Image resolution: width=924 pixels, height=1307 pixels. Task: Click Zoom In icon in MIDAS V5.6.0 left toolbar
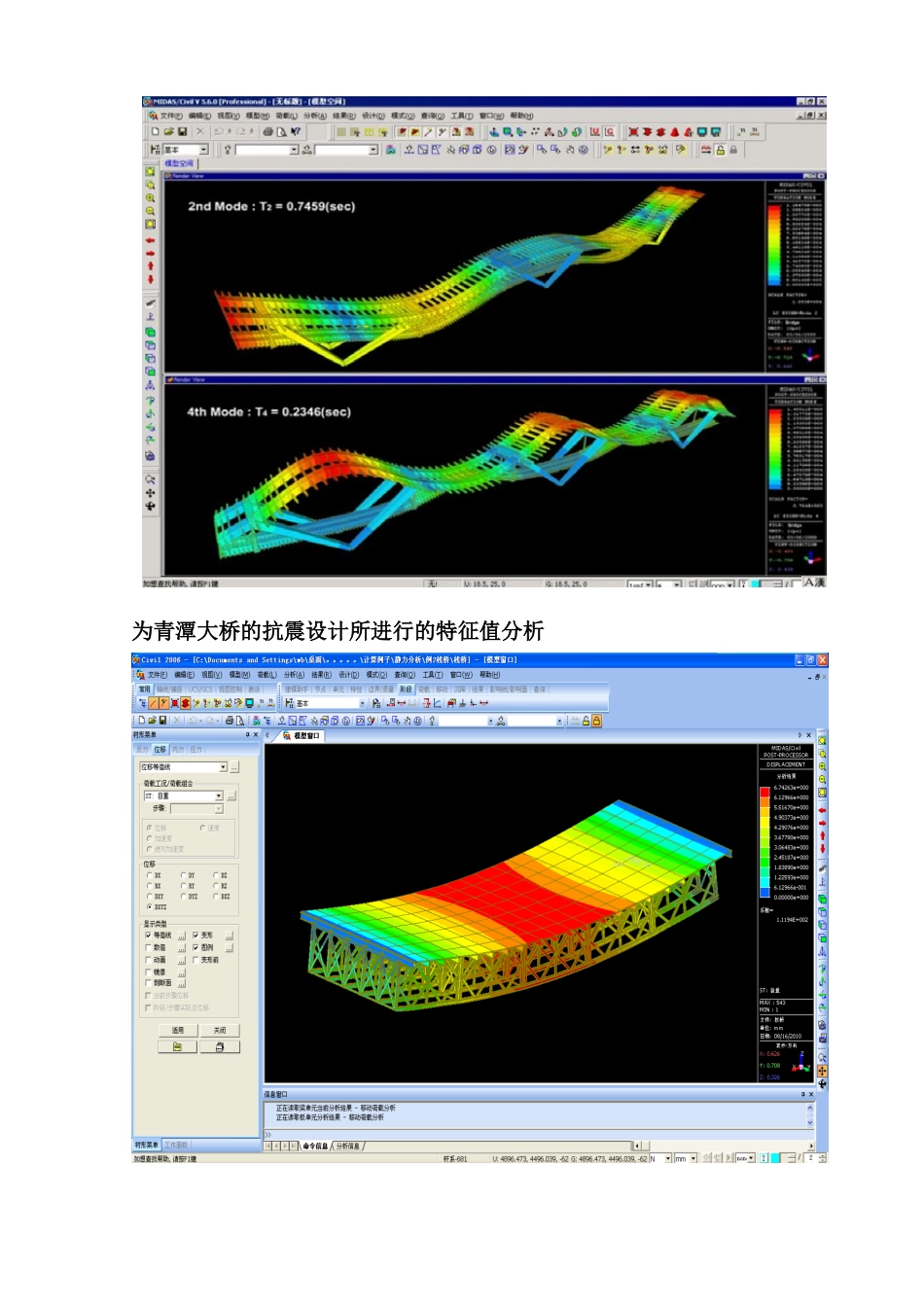click(x=150, y=197)
